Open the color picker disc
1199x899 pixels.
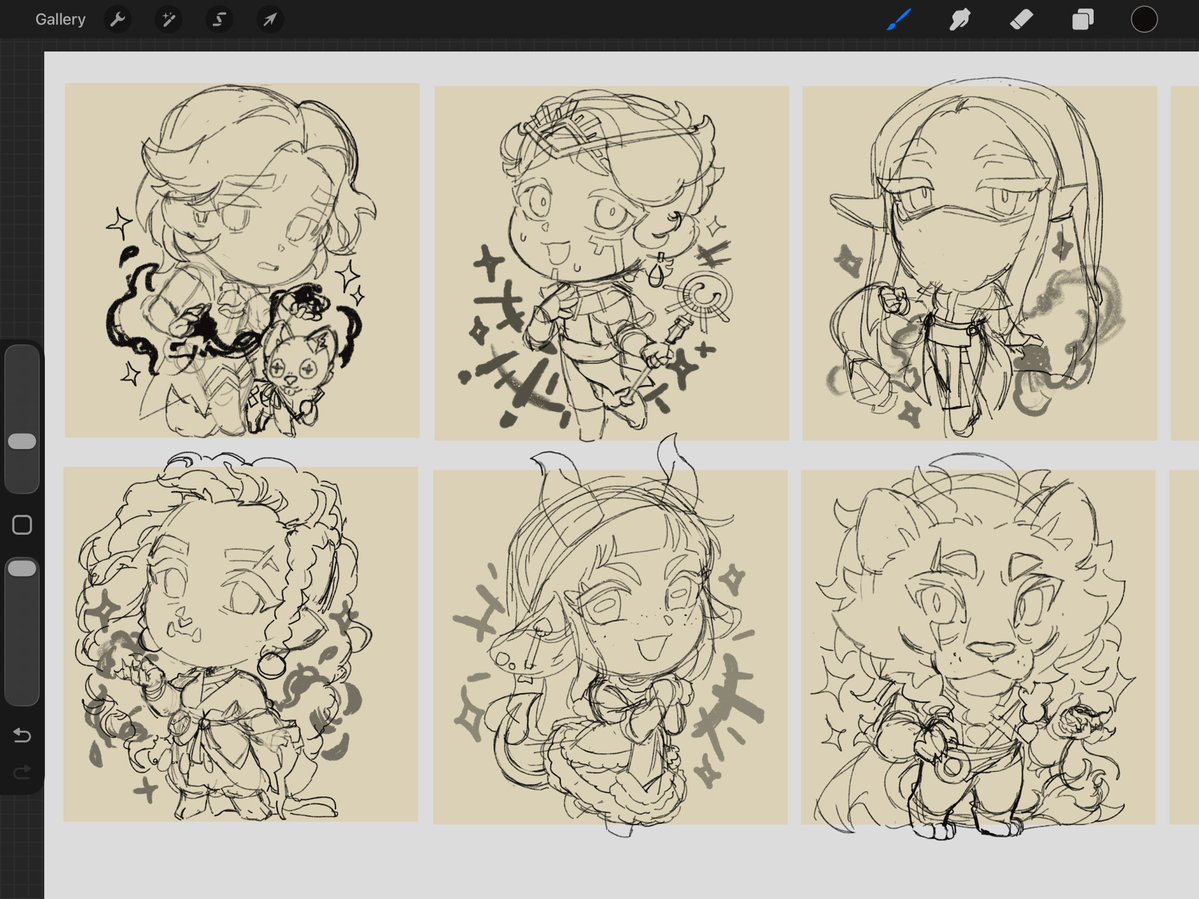pyautogui.click(x=1144, y=19)
